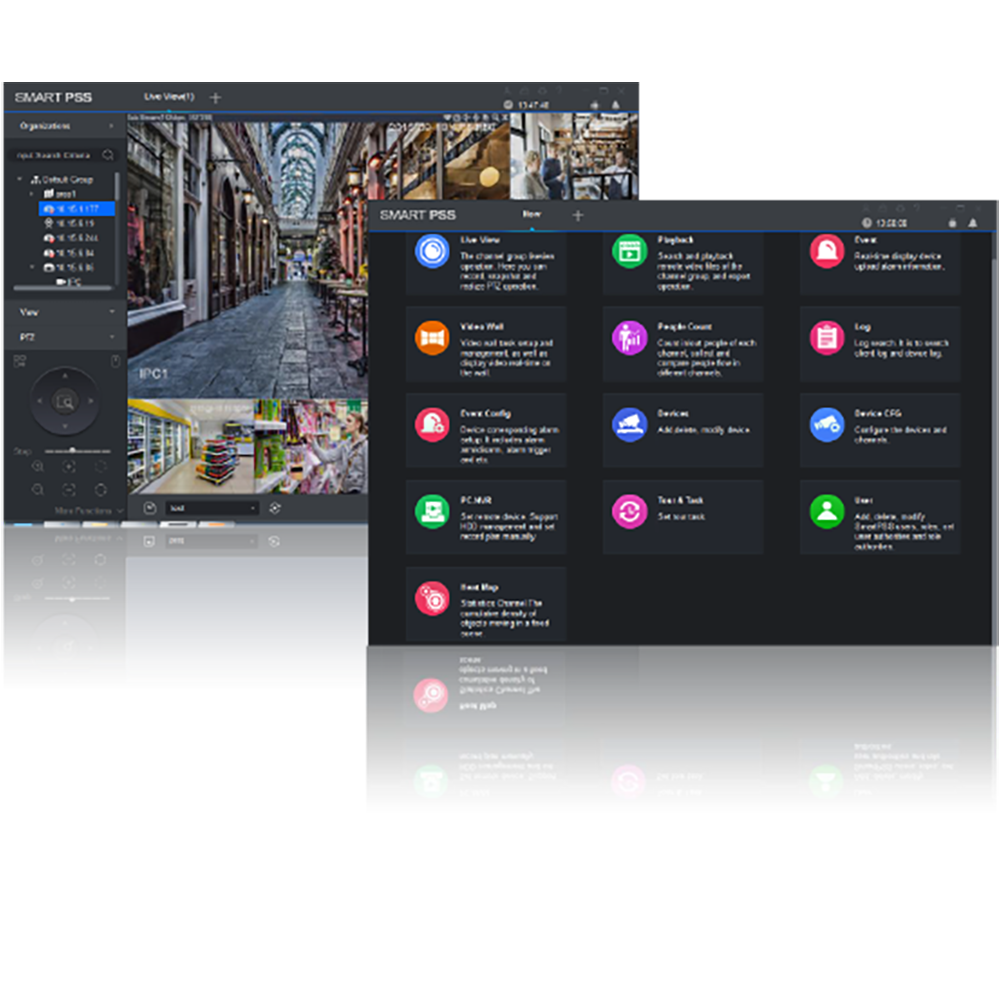Viewport: 1000px width, 1000px height.
Task: Expand the View panel section
Action: point(65,312)
